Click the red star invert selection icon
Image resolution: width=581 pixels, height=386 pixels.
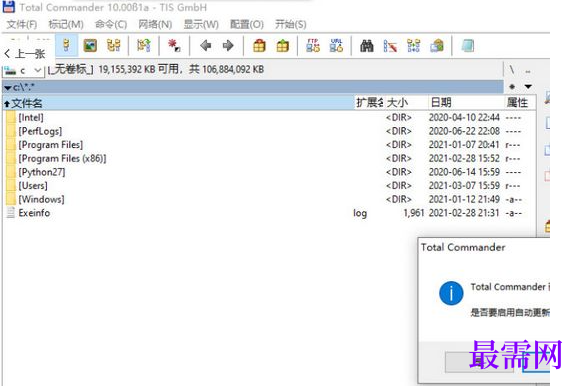(174, 46)
